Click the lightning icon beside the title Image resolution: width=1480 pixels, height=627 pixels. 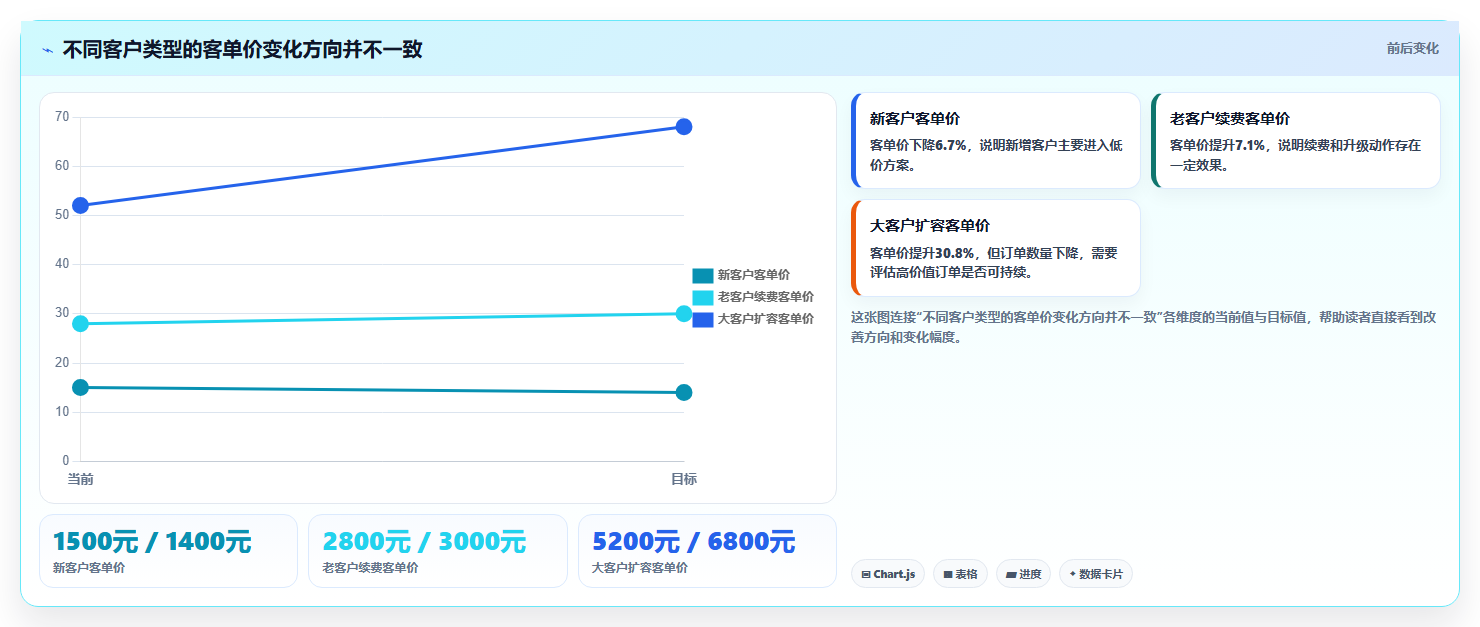[47, 50]
